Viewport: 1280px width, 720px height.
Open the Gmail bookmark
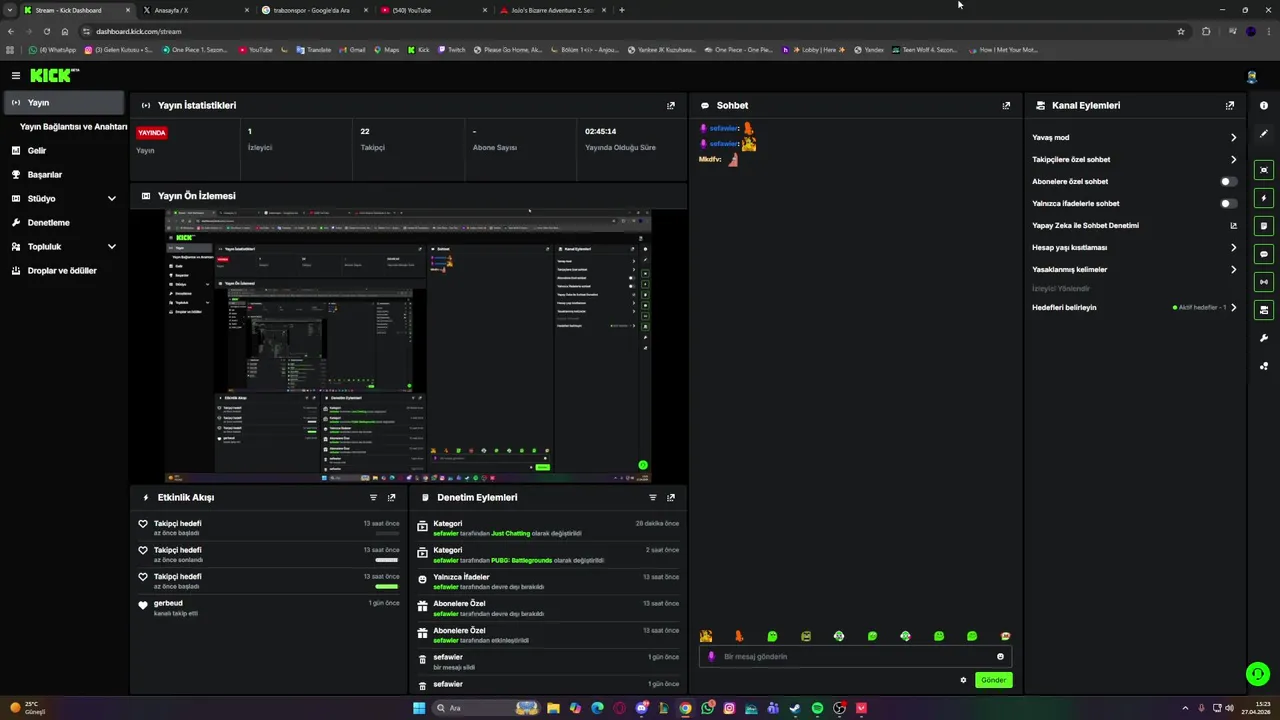point(352,50)
